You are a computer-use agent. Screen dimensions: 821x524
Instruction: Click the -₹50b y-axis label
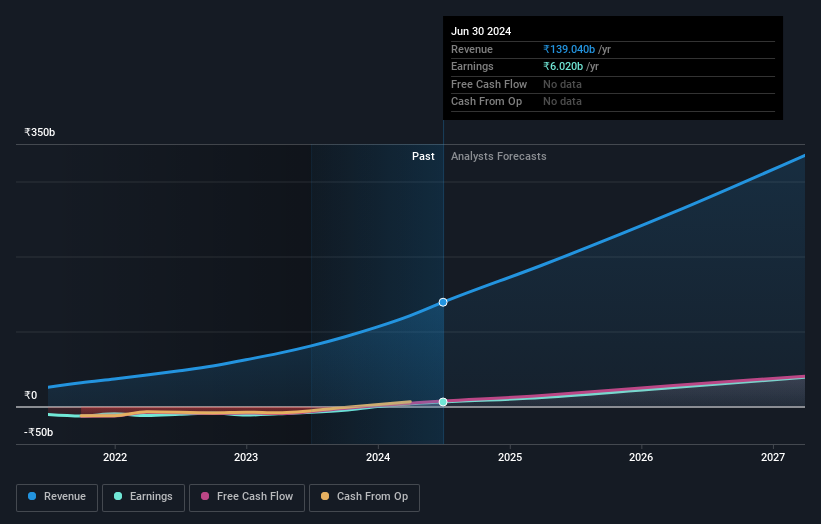click(39, 432)
